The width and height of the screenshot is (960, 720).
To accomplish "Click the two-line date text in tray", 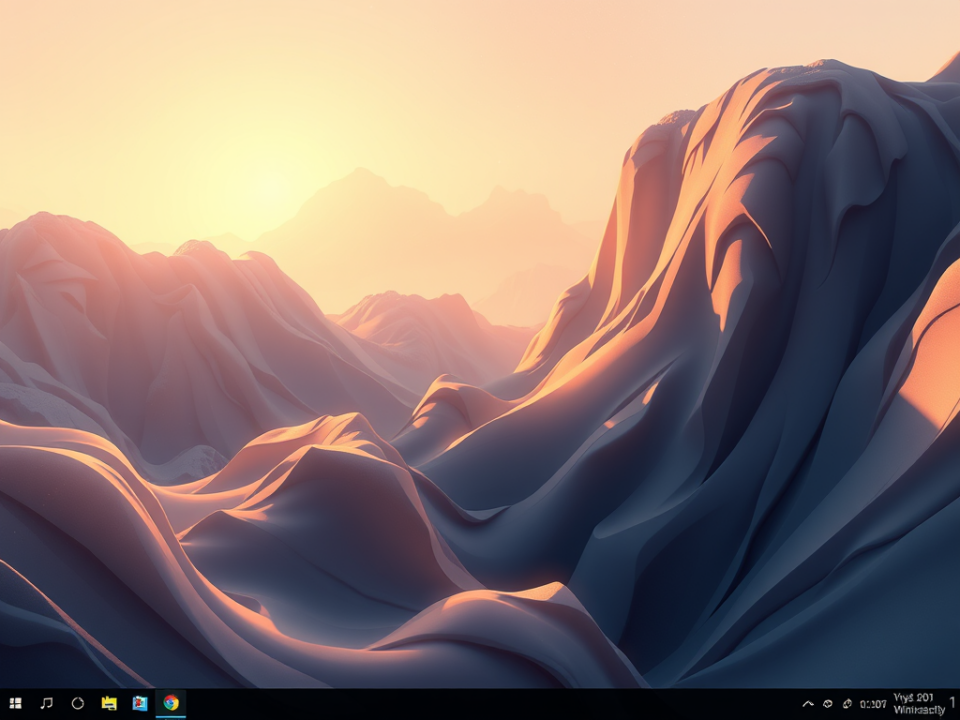I will coord(918,703).
